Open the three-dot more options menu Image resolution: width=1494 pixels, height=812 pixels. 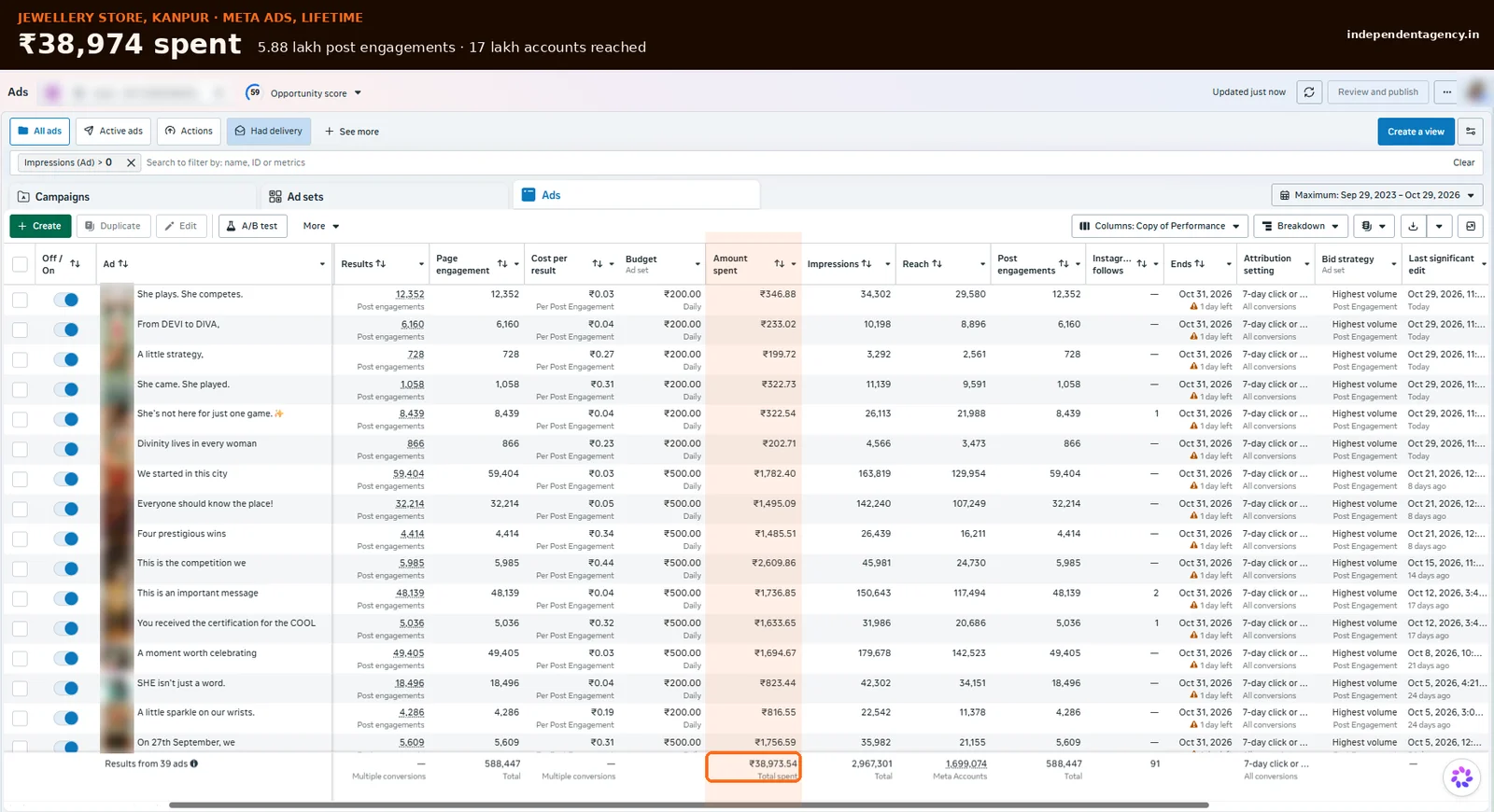(1446, 92)
